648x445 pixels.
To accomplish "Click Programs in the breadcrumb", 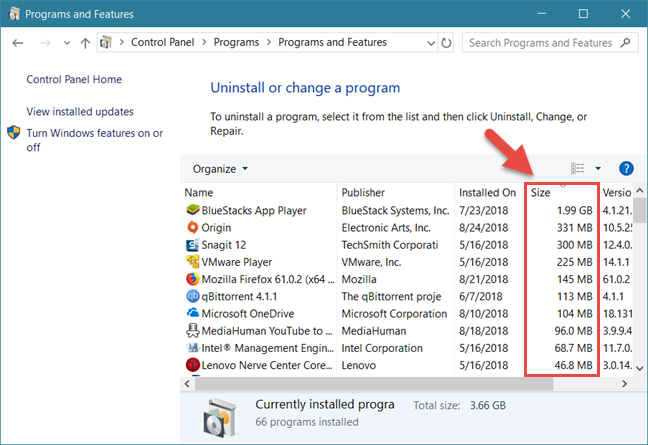I will pos(236,42).
